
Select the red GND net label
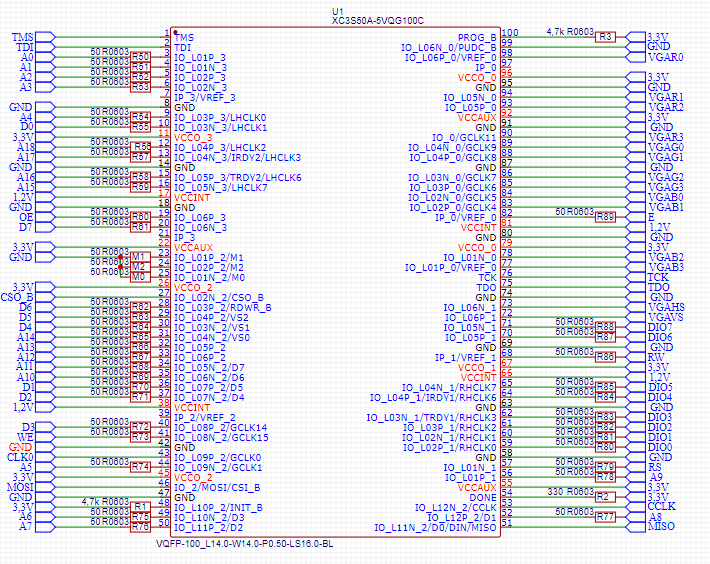pyautogui.click(x=20, y=447)
